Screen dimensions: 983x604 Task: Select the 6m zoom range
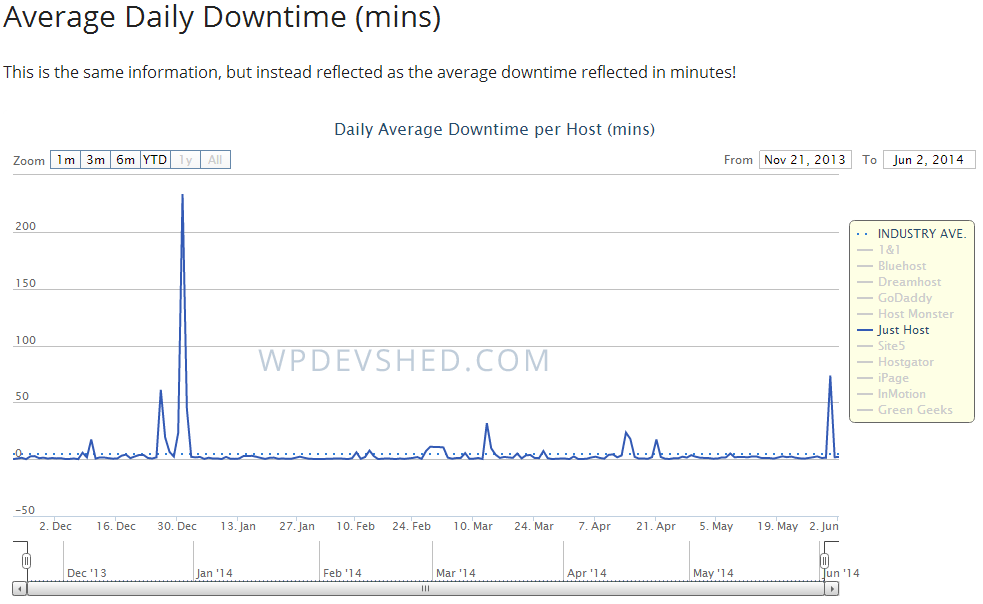click(x=125, y=159)
